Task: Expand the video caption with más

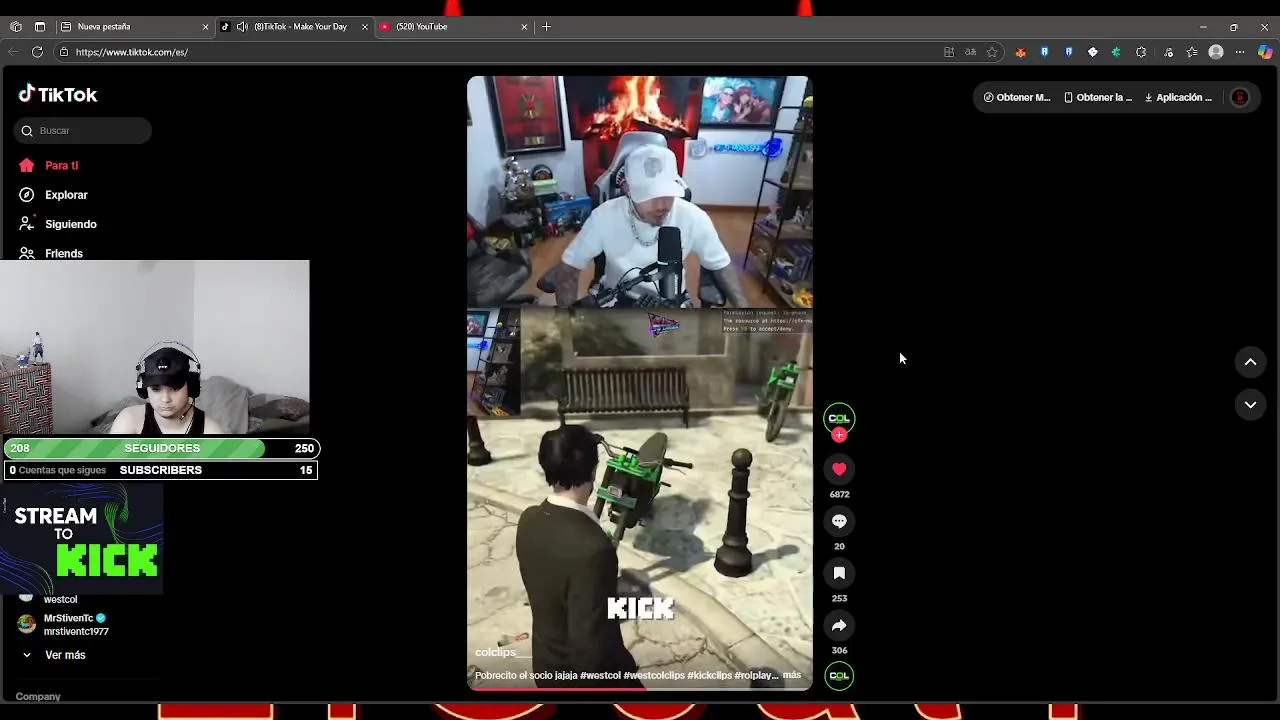Action: [791, 675]
